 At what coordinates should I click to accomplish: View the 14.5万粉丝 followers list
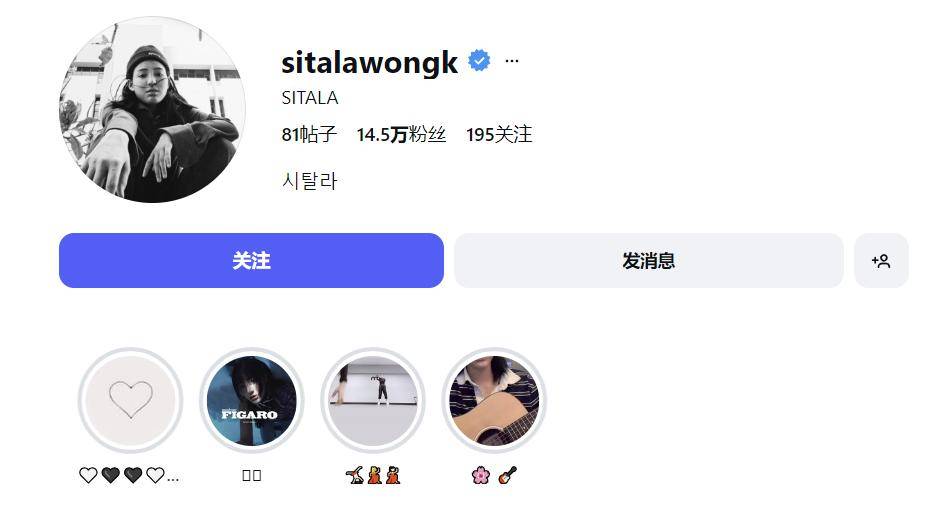(401, 134)
